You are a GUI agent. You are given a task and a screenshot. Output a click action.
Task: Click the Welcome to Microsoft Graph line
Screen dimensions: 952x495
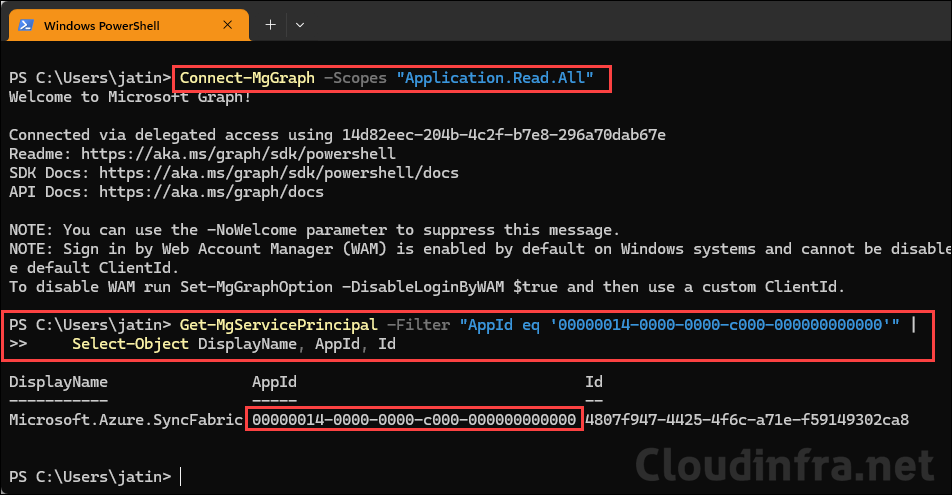click(x=130, y=97)
